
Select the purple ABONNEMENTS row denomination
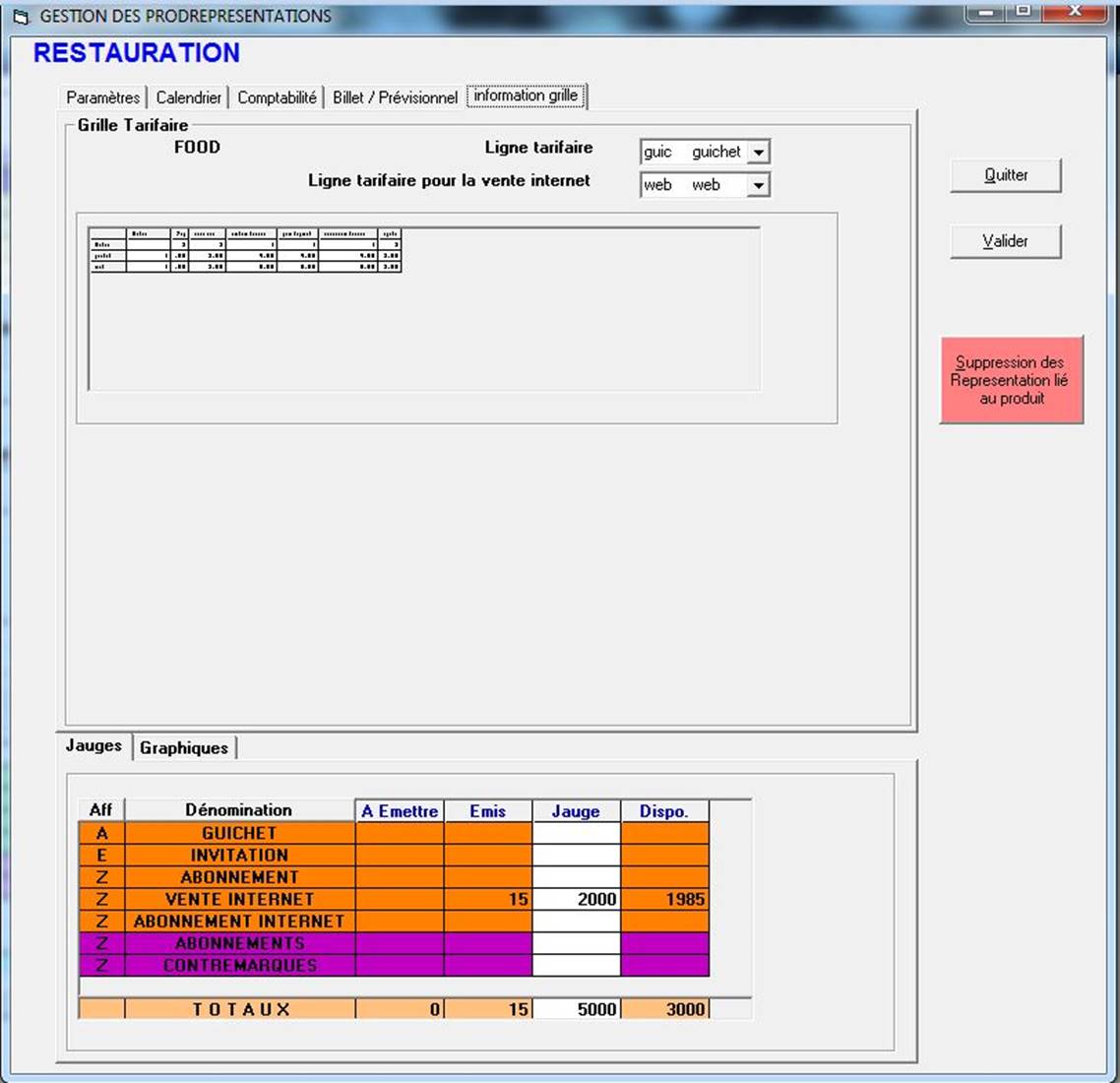[239, 944]
